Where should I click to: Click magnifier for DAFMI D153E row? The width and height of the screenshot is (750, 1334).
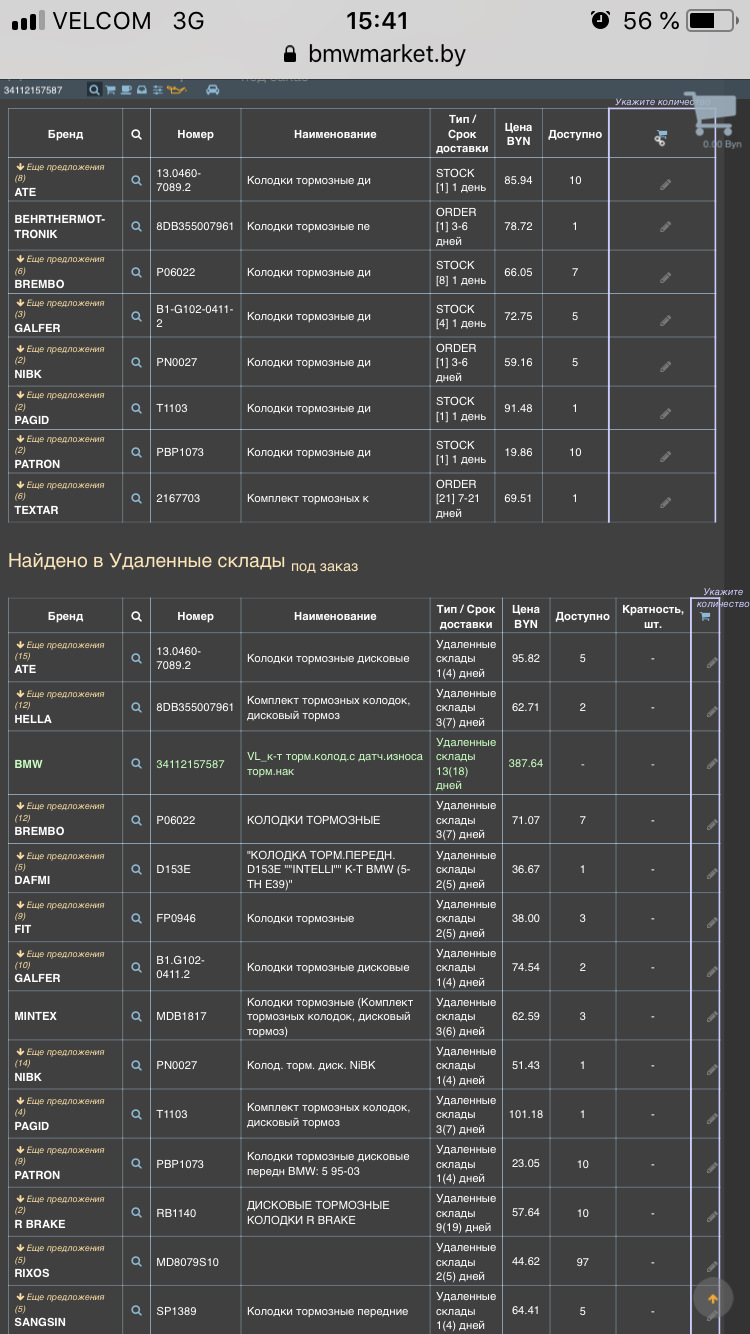point(137,870)
